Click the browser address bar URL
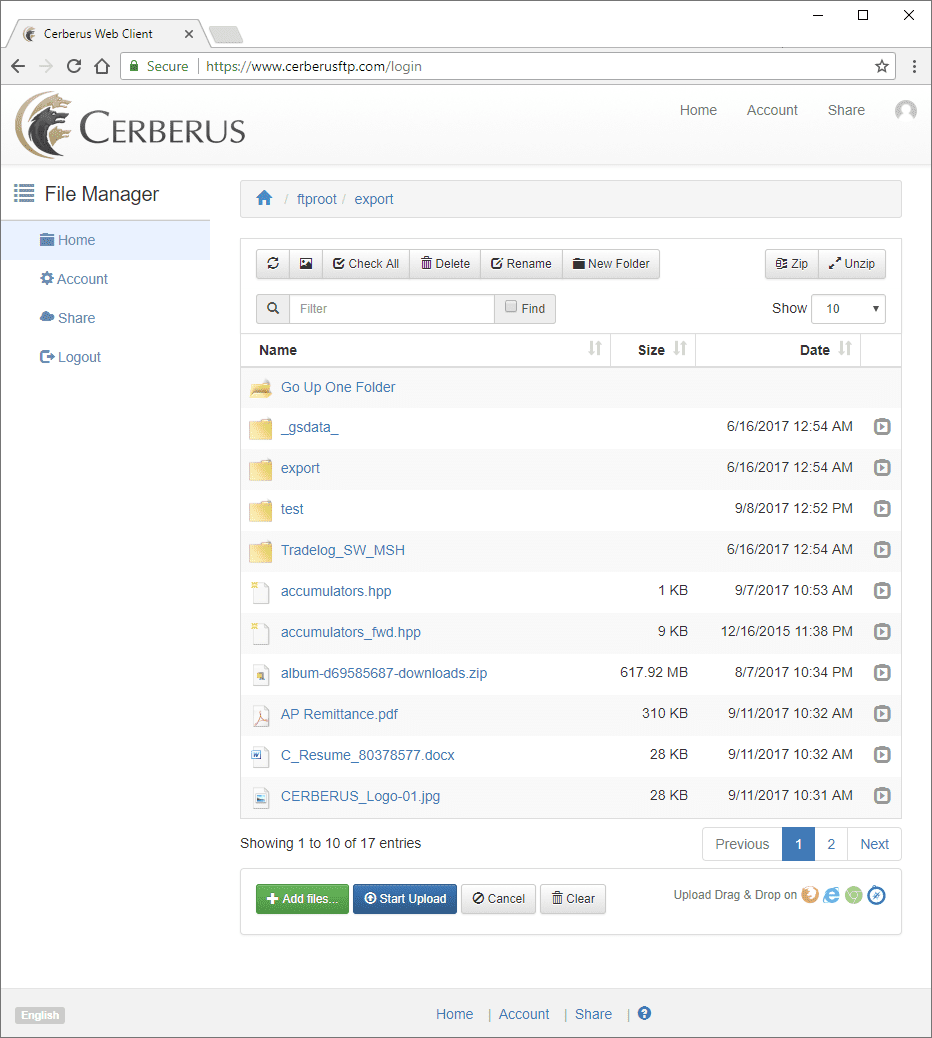The height and width of the screenshot is (1038, 932). tap(314, 66)
